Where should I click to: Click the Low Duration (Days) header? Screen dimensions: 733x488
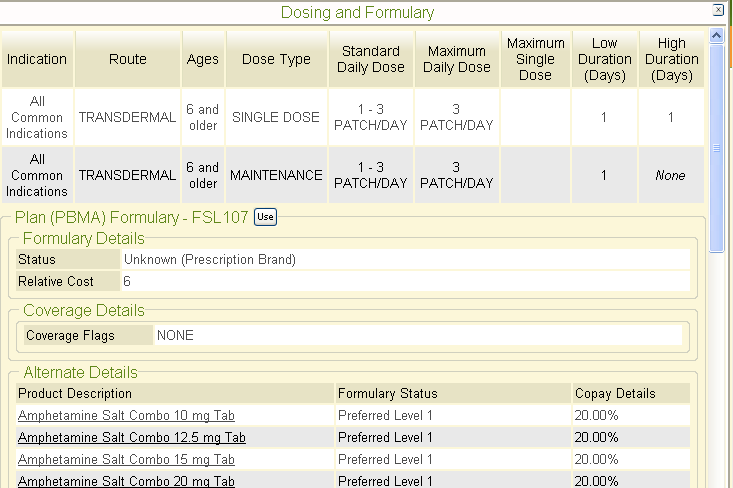604,59
